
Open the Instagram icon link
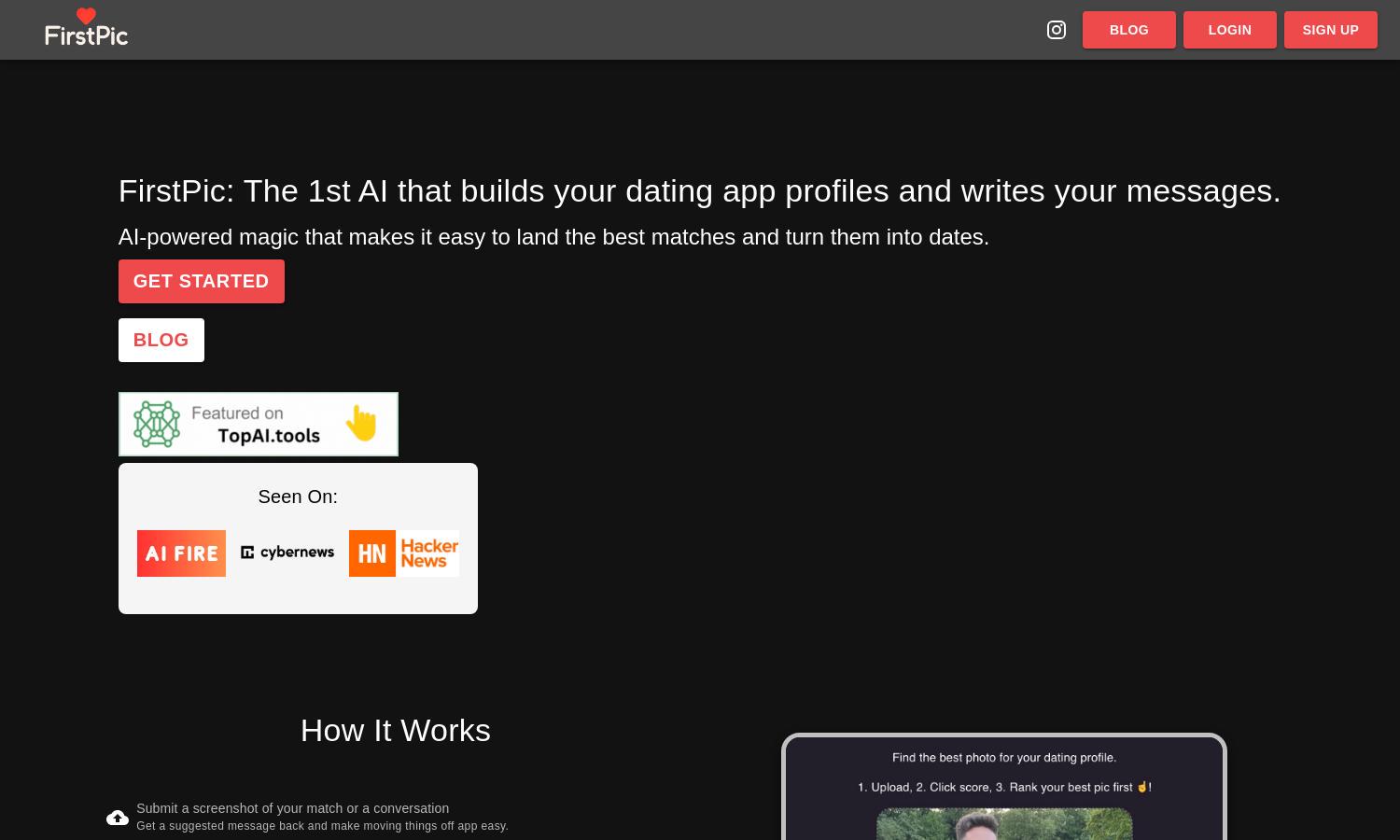point(1057,30)
